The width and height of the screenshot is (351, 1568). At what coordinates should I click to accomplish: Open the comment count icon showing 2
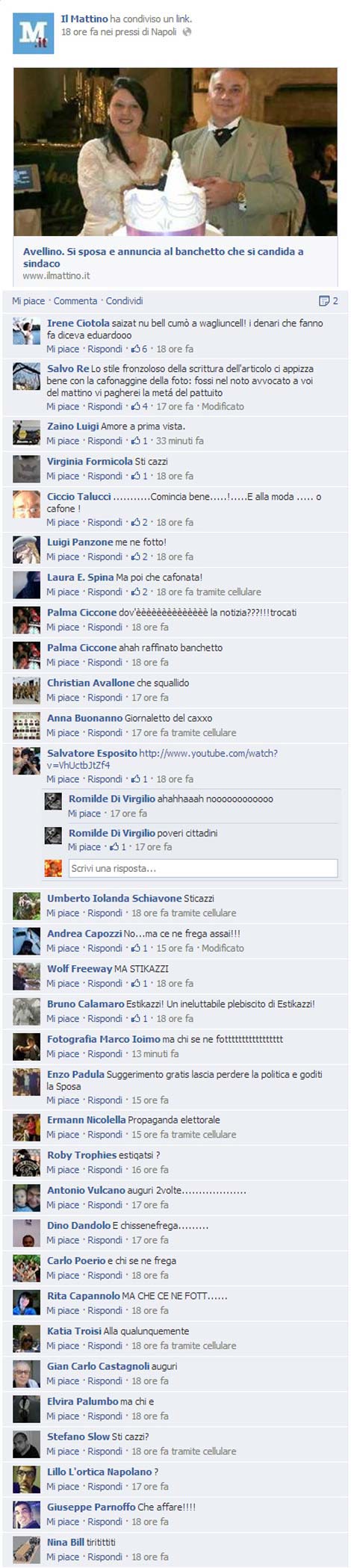[x=324, y=301]
